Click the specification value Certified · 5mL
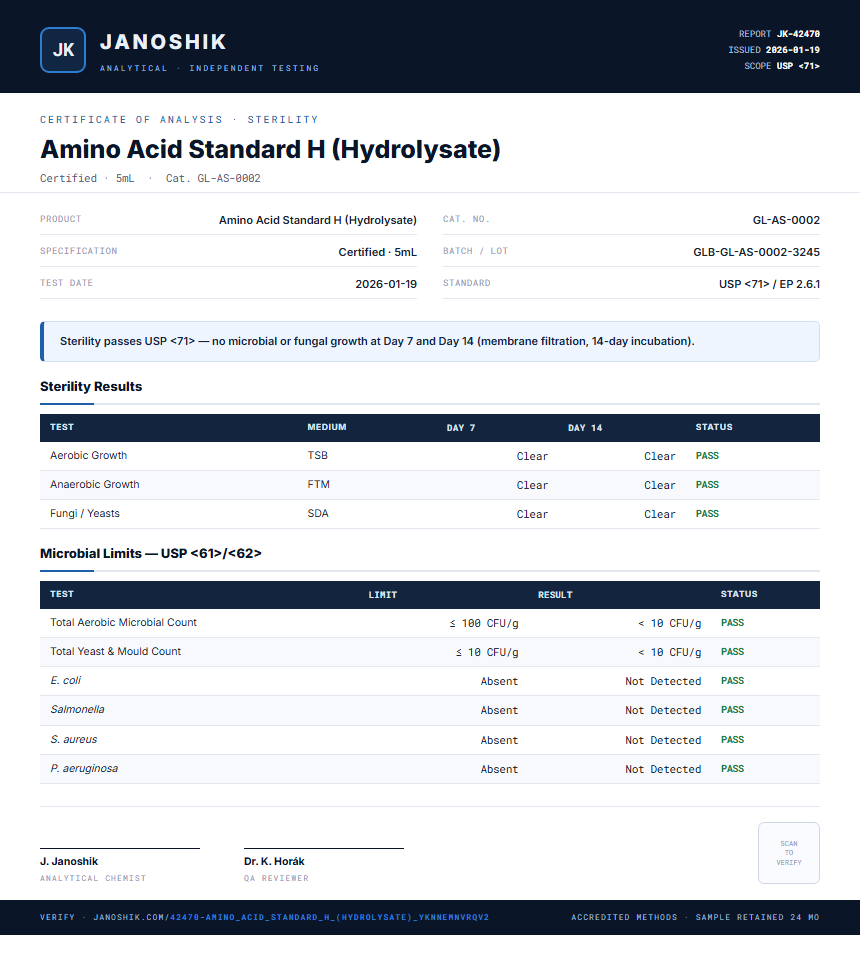The width and height of the screenshot is (860, 963). click(x=377, y=252)
